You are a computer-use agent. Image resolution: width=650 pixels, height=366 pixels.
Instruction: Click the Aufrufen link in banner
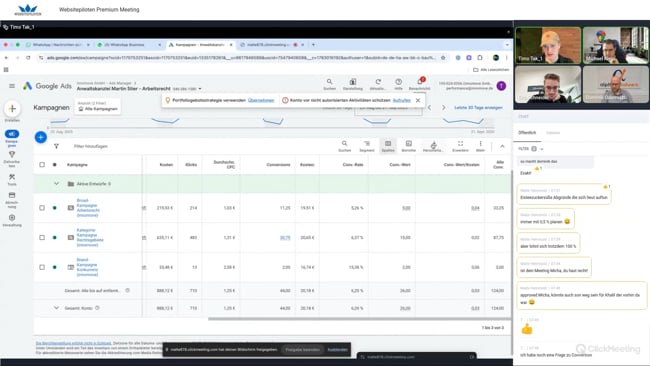[x=402, y=100]
